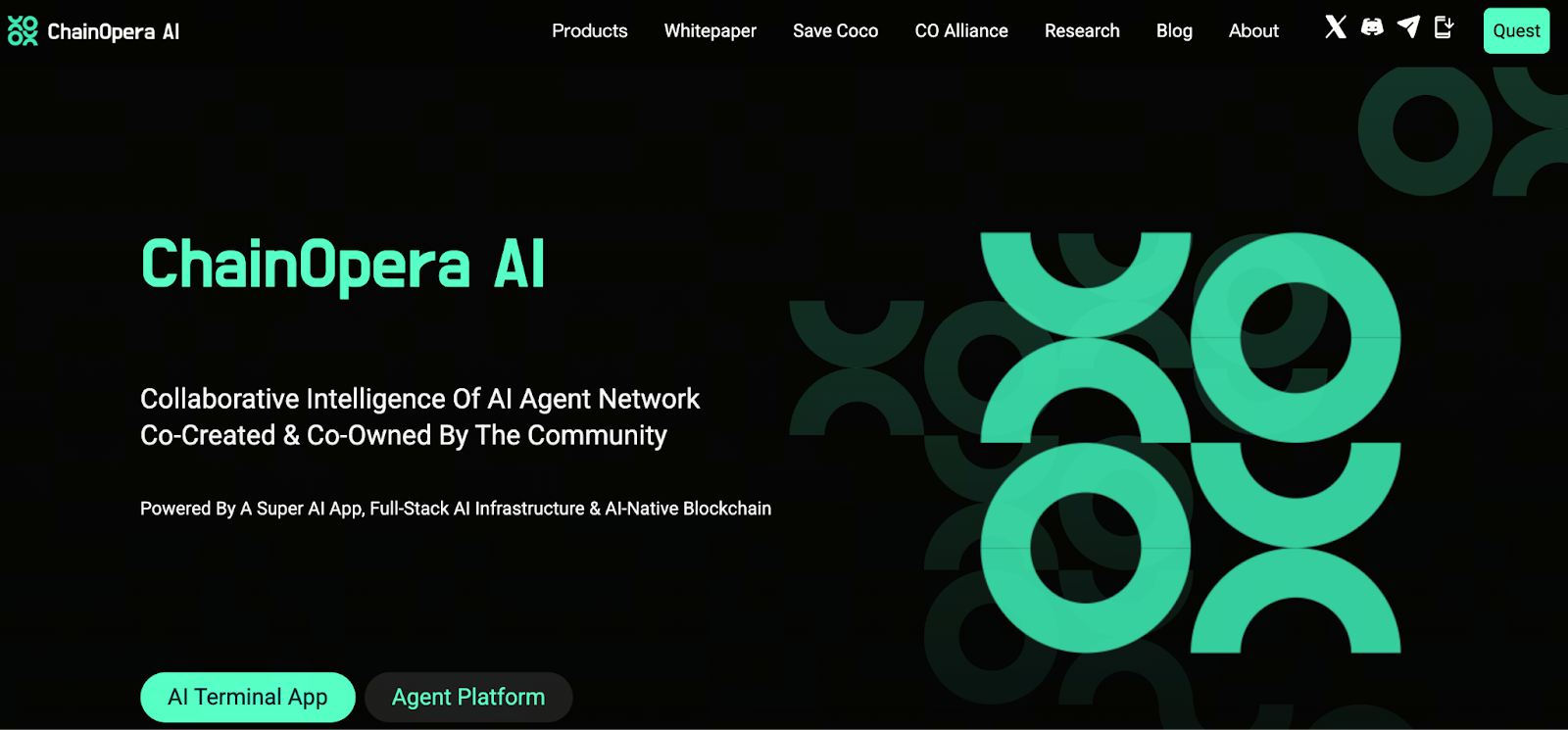
Task: Open the Telegram paper-plane icon
Action: click(x=1408, y=27)
